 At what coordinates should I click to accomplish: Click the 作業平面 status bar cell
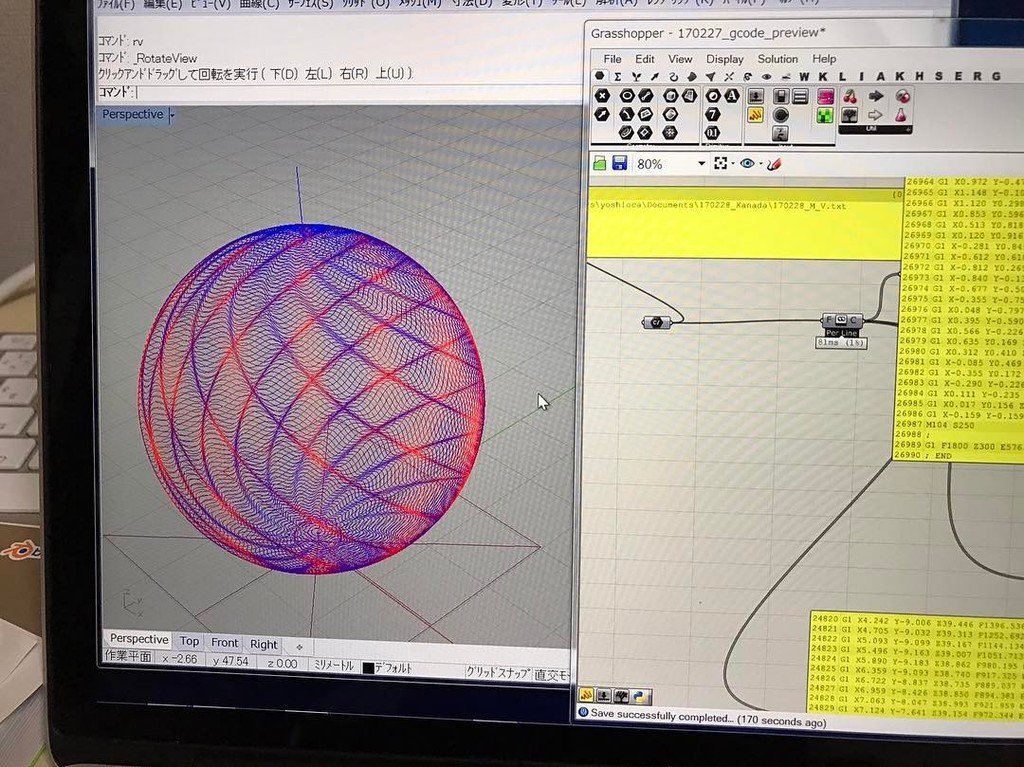point(129,656)
